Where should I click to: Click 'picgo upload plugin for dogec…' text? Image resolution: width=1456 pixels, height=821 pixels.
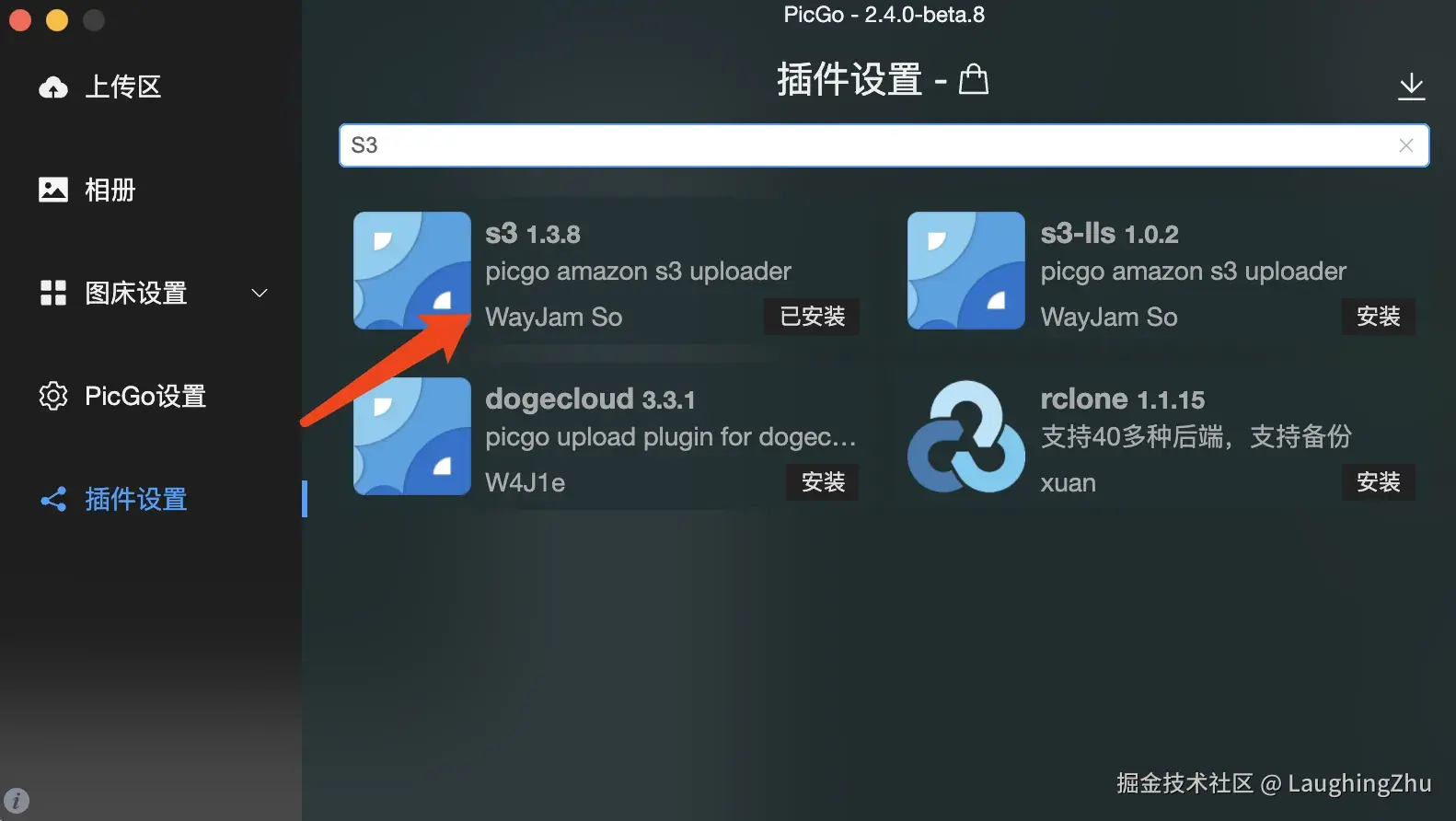click(x=671, y=437)
